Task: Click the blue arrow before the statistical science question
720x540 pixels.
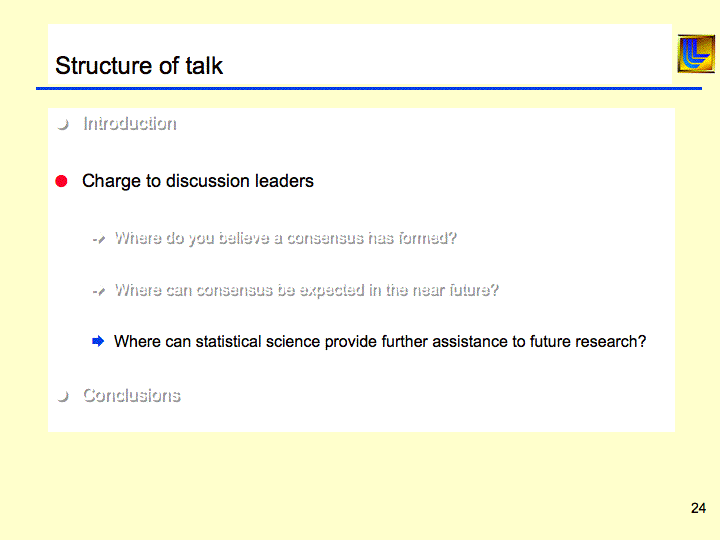Action: coord(98,342)
